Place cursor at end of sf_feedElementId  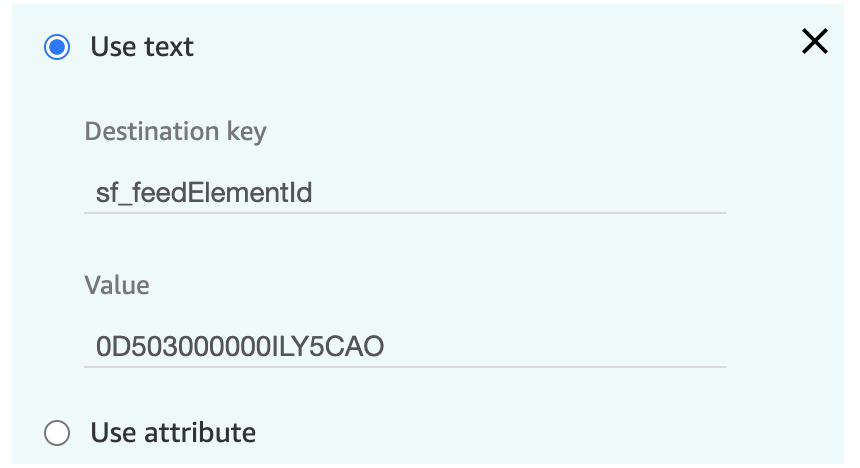click(x=313, y=193)
